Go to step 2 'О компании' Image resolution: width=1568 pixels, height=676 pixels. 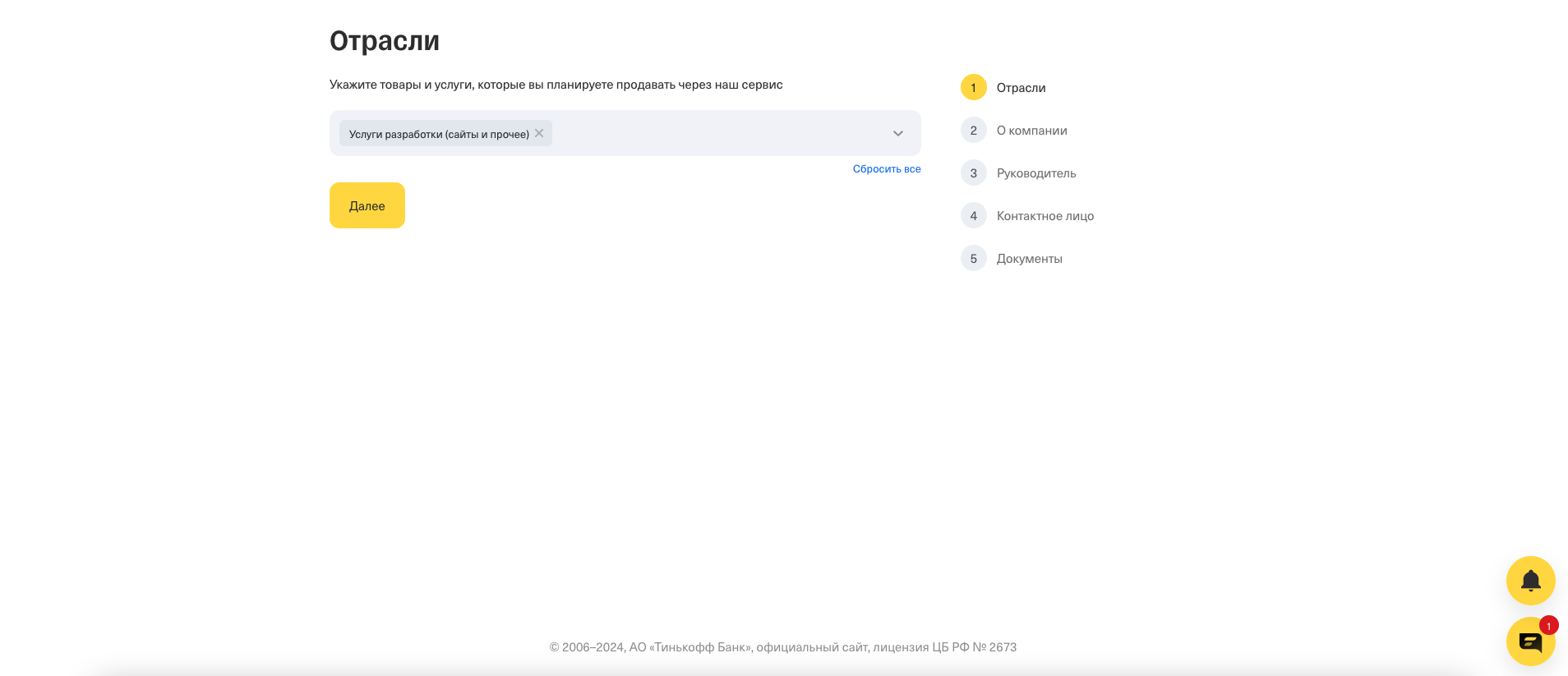pos(1014,130)
